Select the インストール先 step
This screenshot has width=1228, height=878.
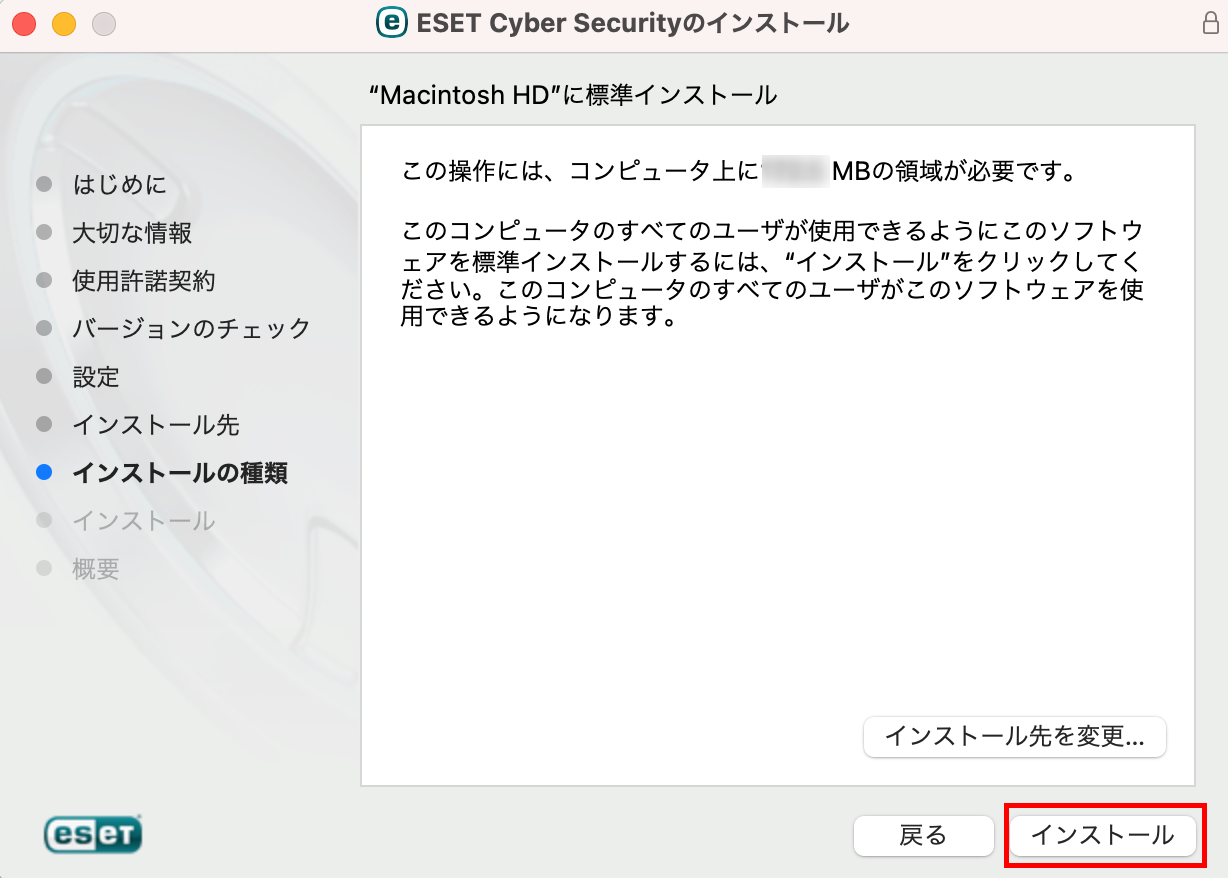(x=156, y=425)
